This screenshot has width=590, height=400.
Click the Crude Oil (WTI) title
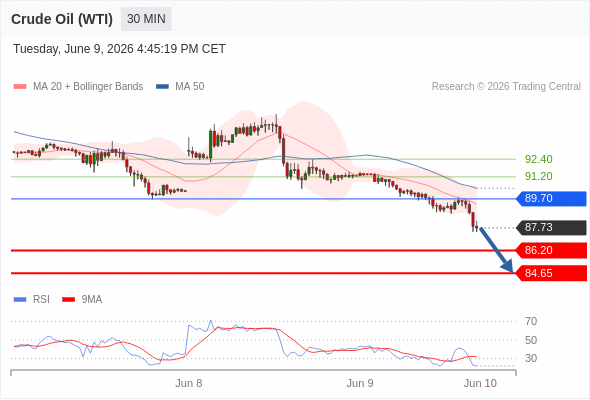[62, 19]
